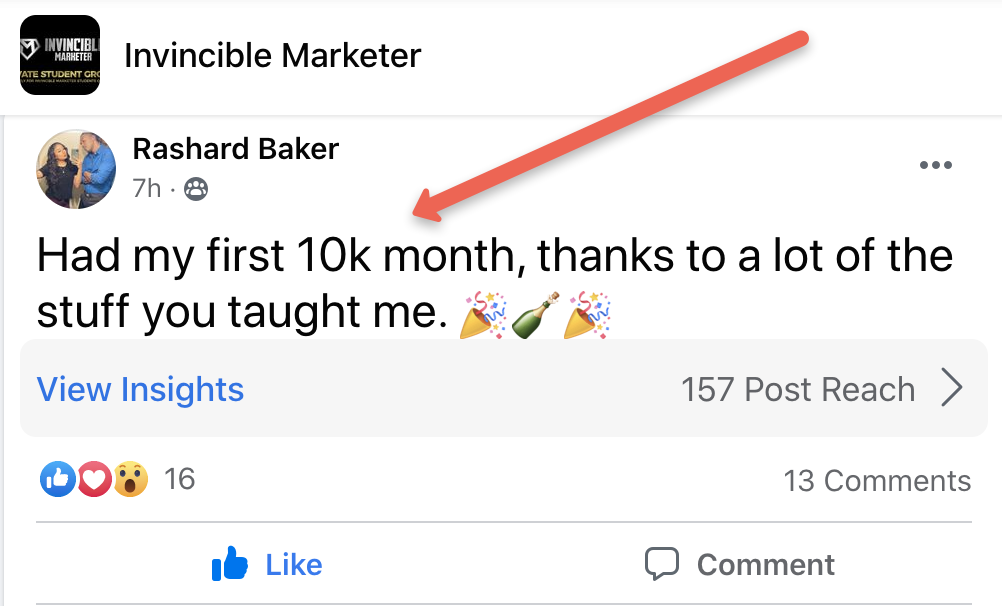This screenshot has width=1002, height=606.
Task: Click the champagne bottle emoji in the post
Action: [x=536, y=315]
